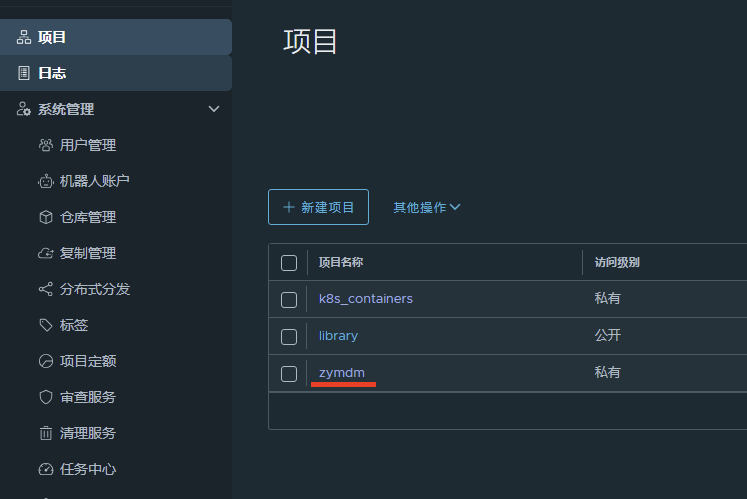The width and height of the screenshot is (747, 499).
Task: Click the User Management icon
Action: tap(45, 145)
